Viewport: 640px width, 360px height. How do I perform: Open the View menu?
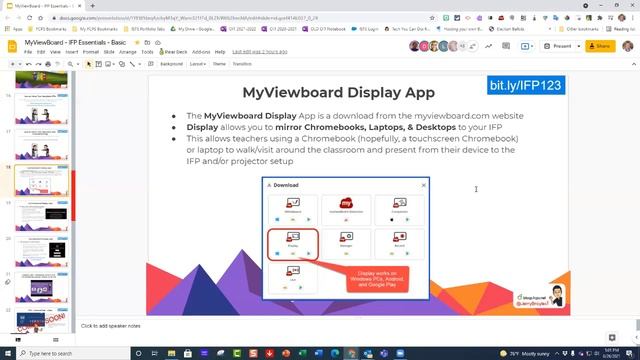(55, 52)
